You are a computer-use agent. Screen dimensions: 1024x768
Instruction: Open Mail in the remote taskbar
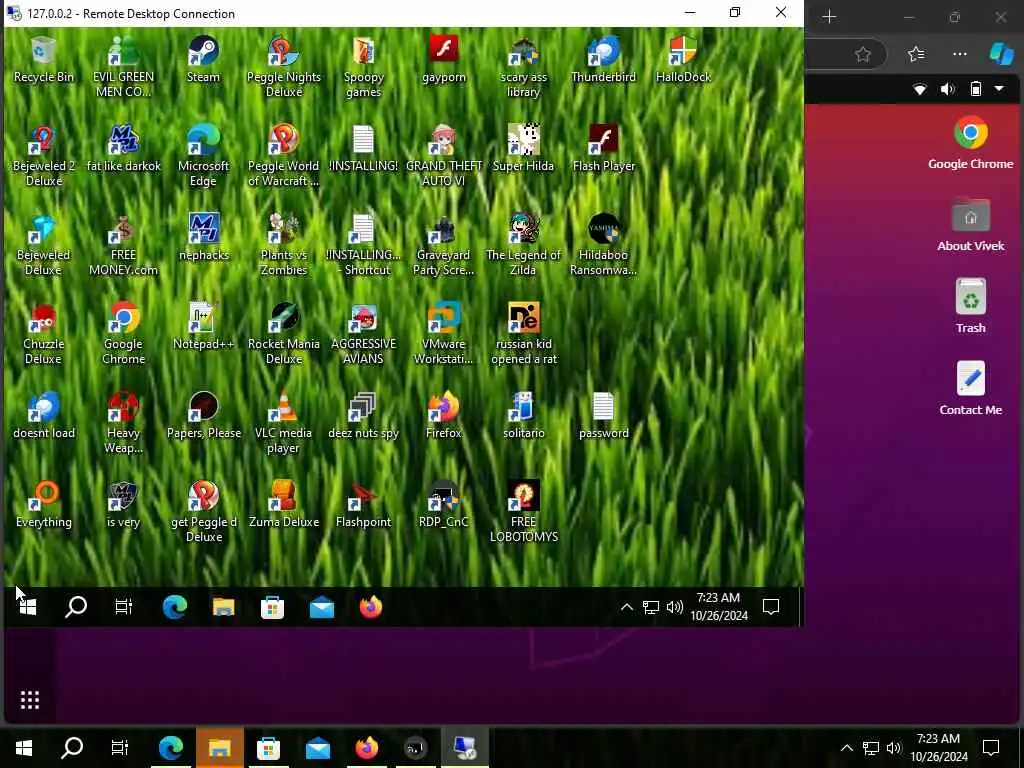[x=321, y=607]
